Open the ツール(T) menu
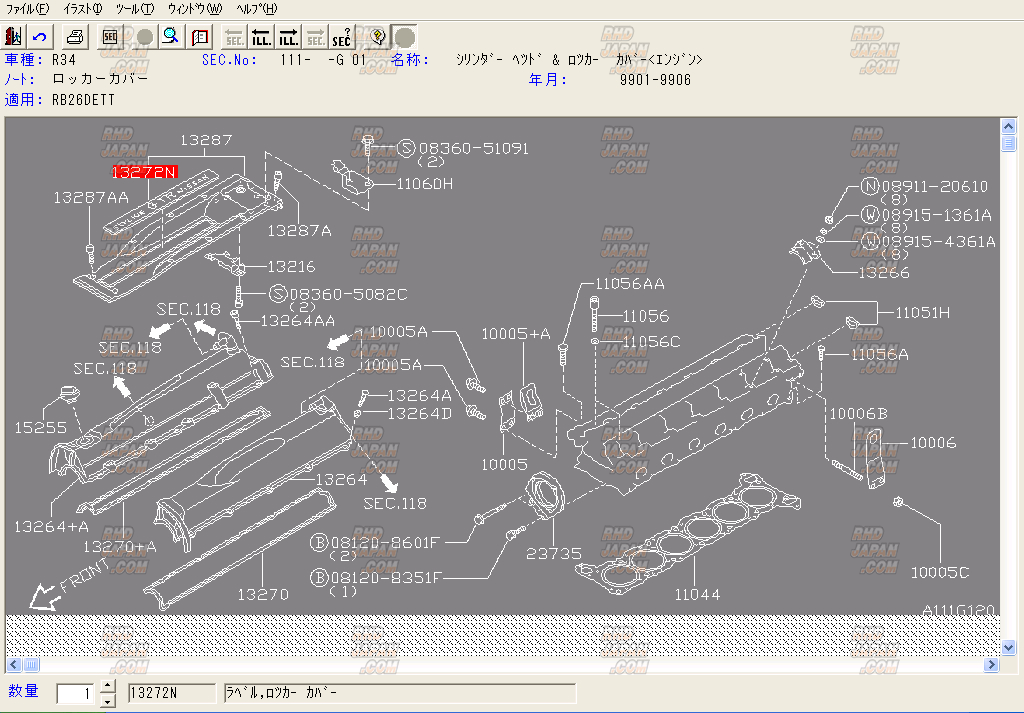 point(135,9)
